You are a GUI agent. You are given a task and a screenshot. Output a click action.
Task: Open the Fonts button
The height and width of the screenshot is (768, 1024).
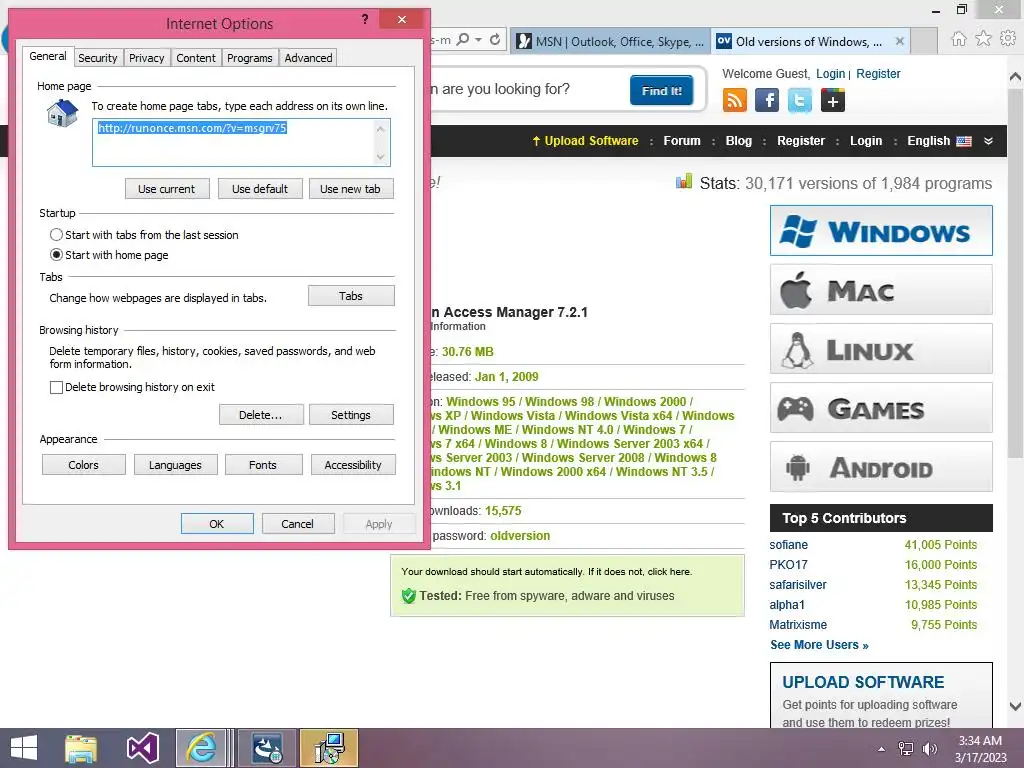[263, 465]
